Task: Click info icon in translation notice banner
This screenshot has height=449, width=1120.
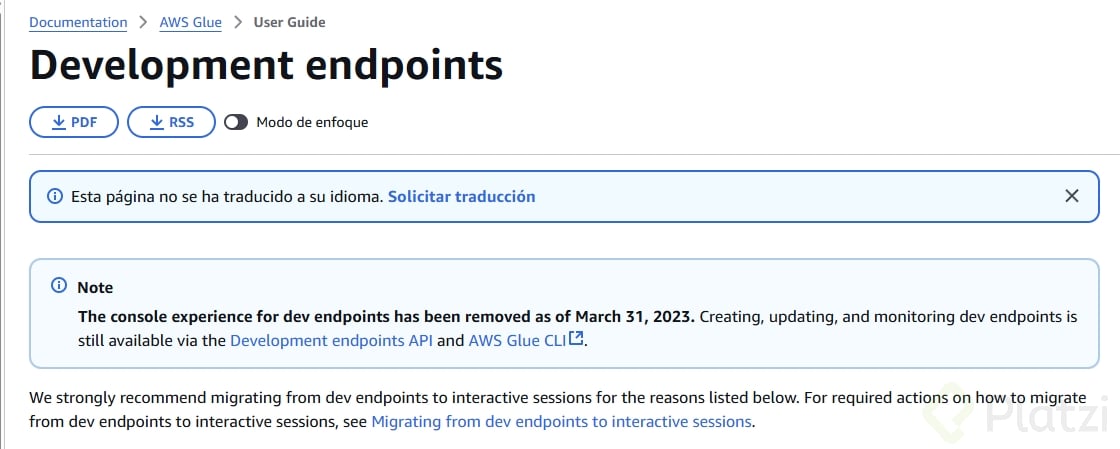Action: (55, 197)
